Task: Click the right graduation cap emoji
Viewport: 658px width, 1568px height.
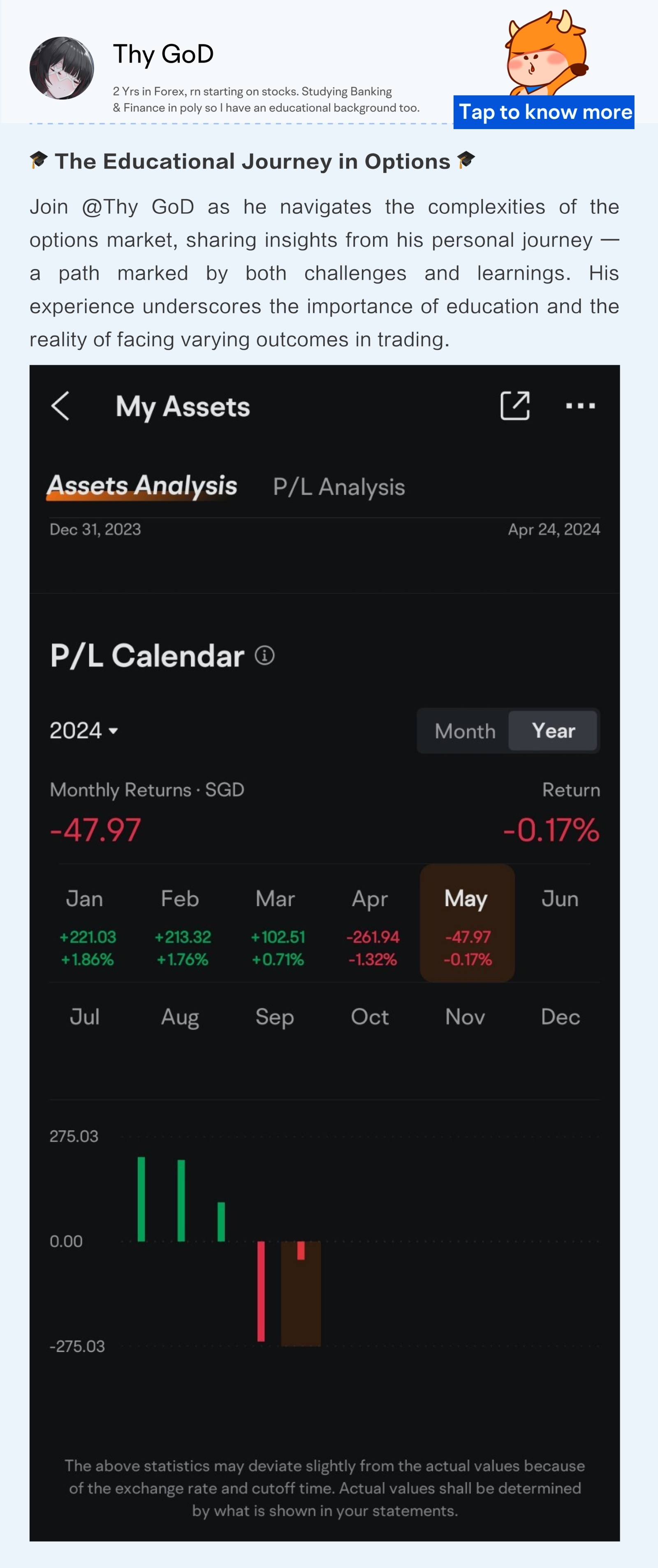Action: [466, 160]
